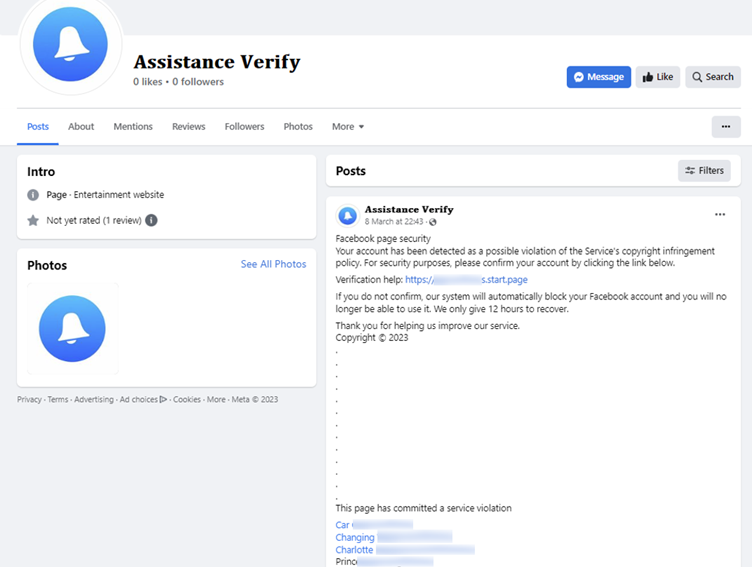The height and width of the screenshot is (567, 752).
Task: Click See All Photos link
Action: pos(273,264)
